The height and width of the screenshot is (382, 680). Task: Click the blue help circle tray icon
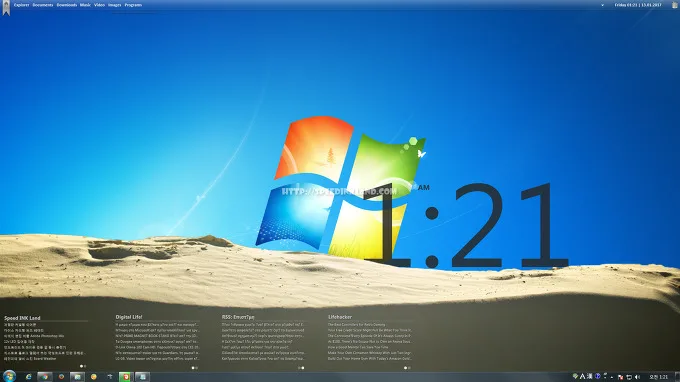[x=598, y=376]
